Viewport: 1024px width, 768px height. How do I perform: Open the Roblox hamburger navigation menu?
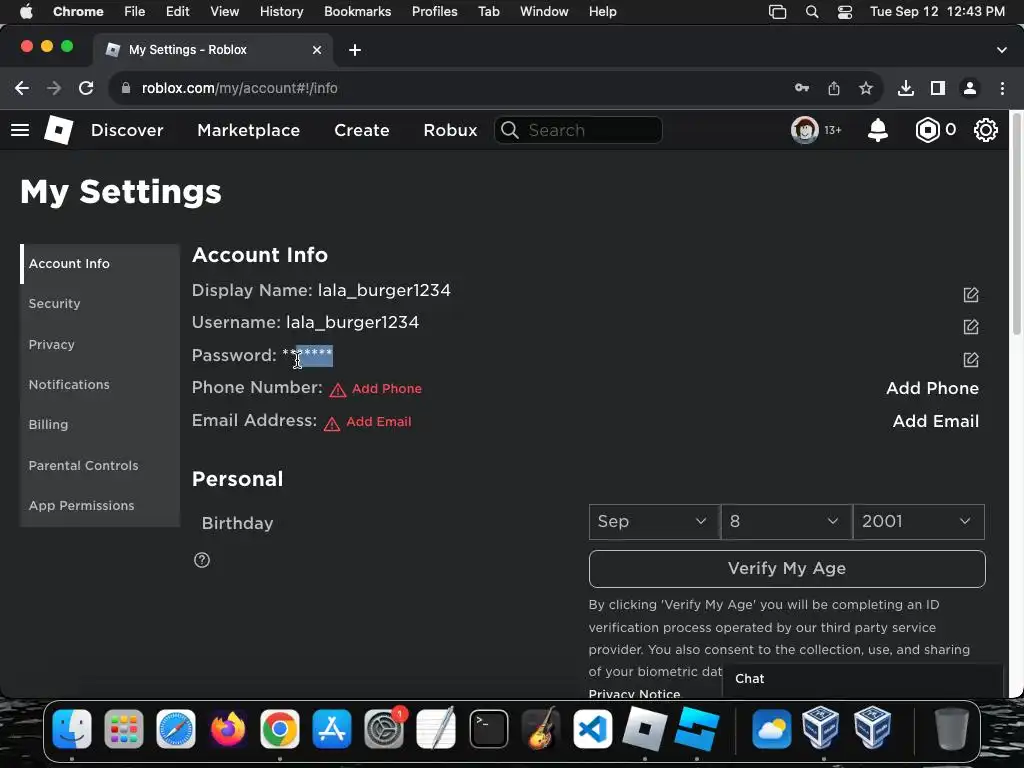pyautogui.click(x=20, y=130)
